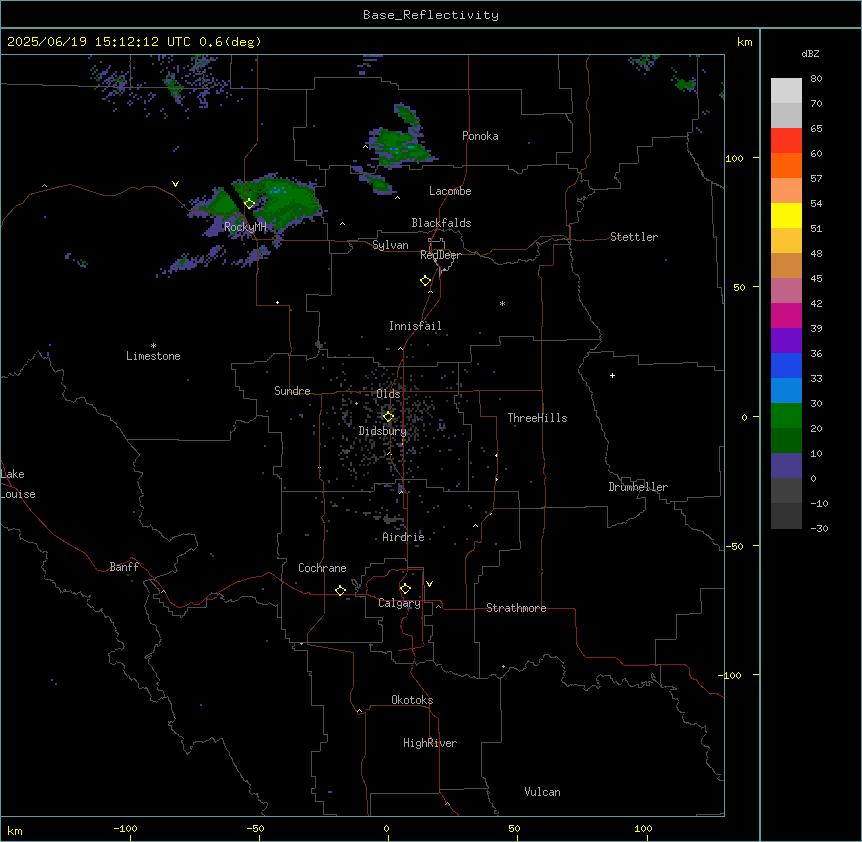Click the -100 tick on bottom axis
Screen dimensions: 862x842
tap(125, 829)
